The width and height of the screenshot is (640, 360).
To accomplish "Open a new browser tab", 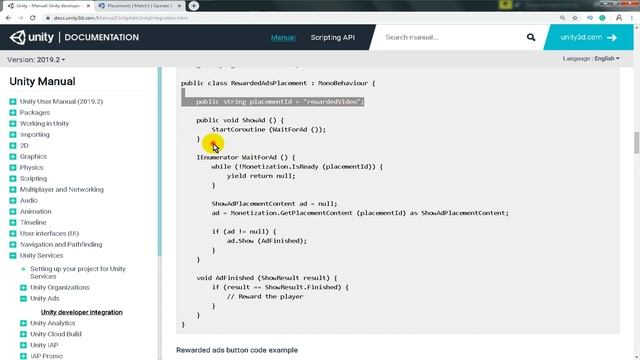I will click(x=194, y=6).
